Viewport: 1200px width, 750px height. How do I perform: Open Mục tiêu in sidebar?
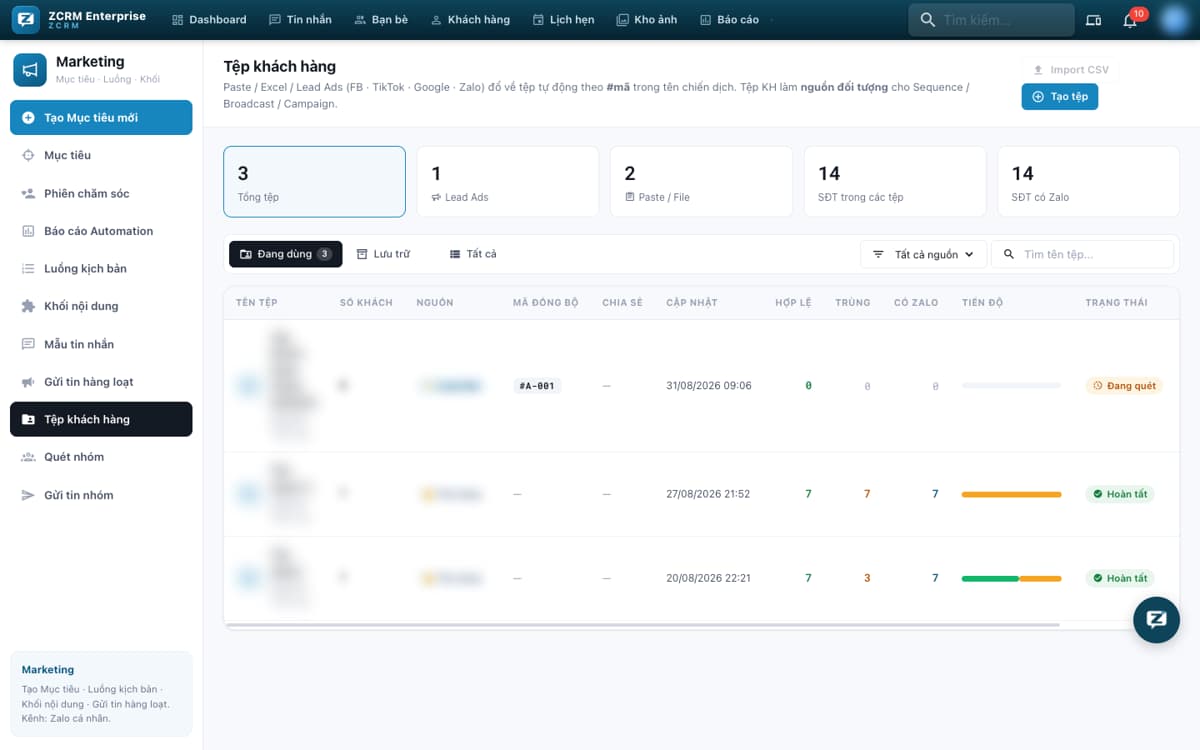(101, 155)
